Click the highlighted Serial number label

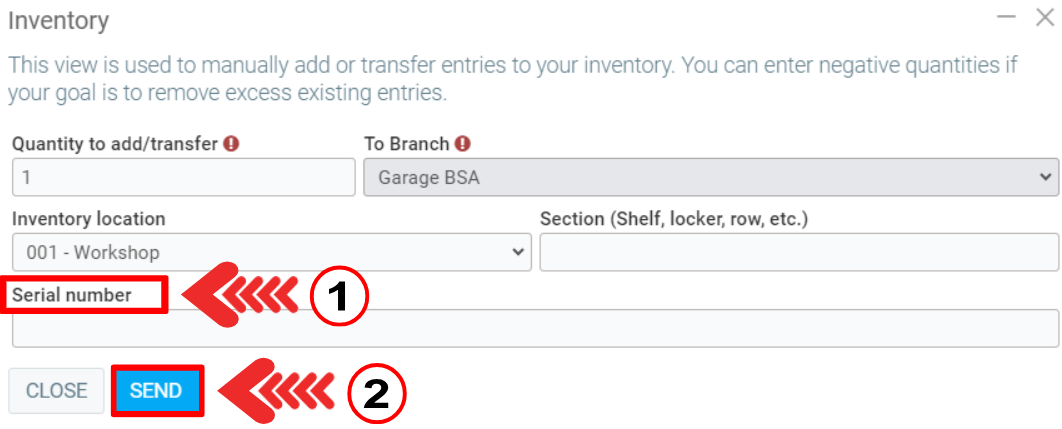pyautogui.click(x=86, y=295)
